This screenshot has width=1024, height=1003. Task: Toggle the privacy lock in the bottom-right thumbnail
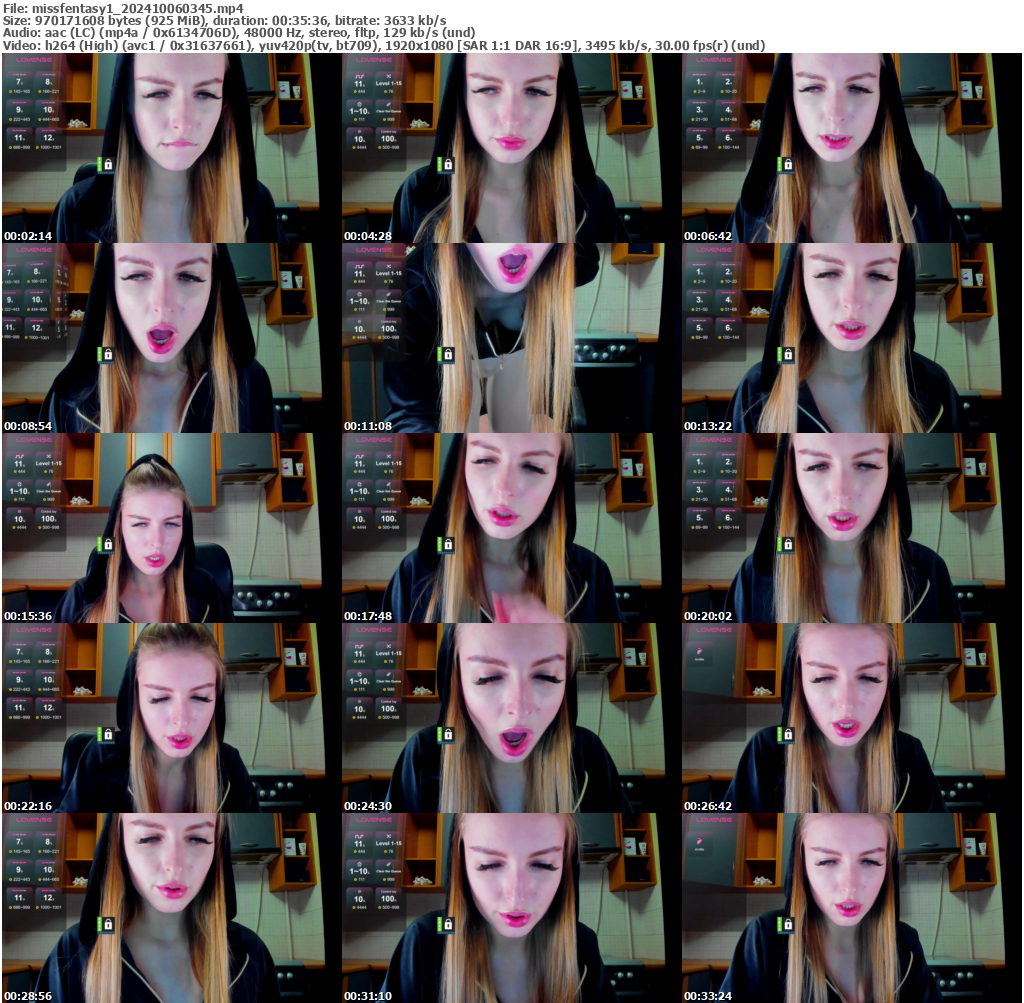(x=788, y=924)
